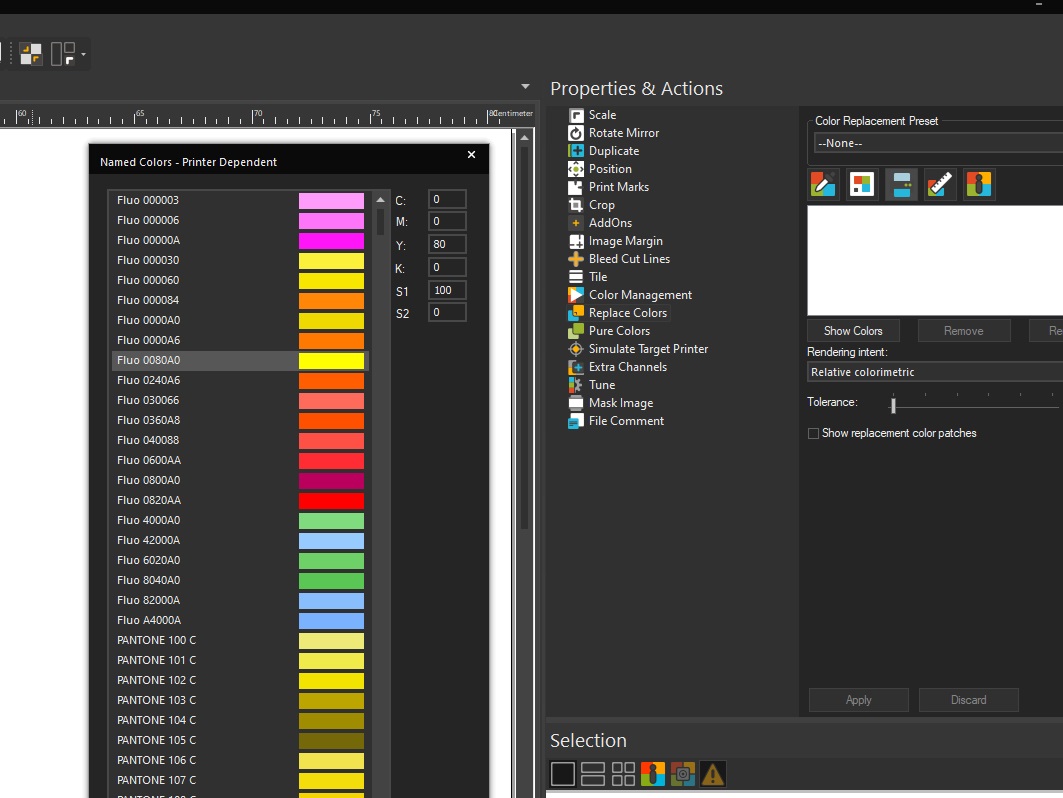Click the Apply button
Viewport: 1063px width, 798px height.
click(858, 700)
